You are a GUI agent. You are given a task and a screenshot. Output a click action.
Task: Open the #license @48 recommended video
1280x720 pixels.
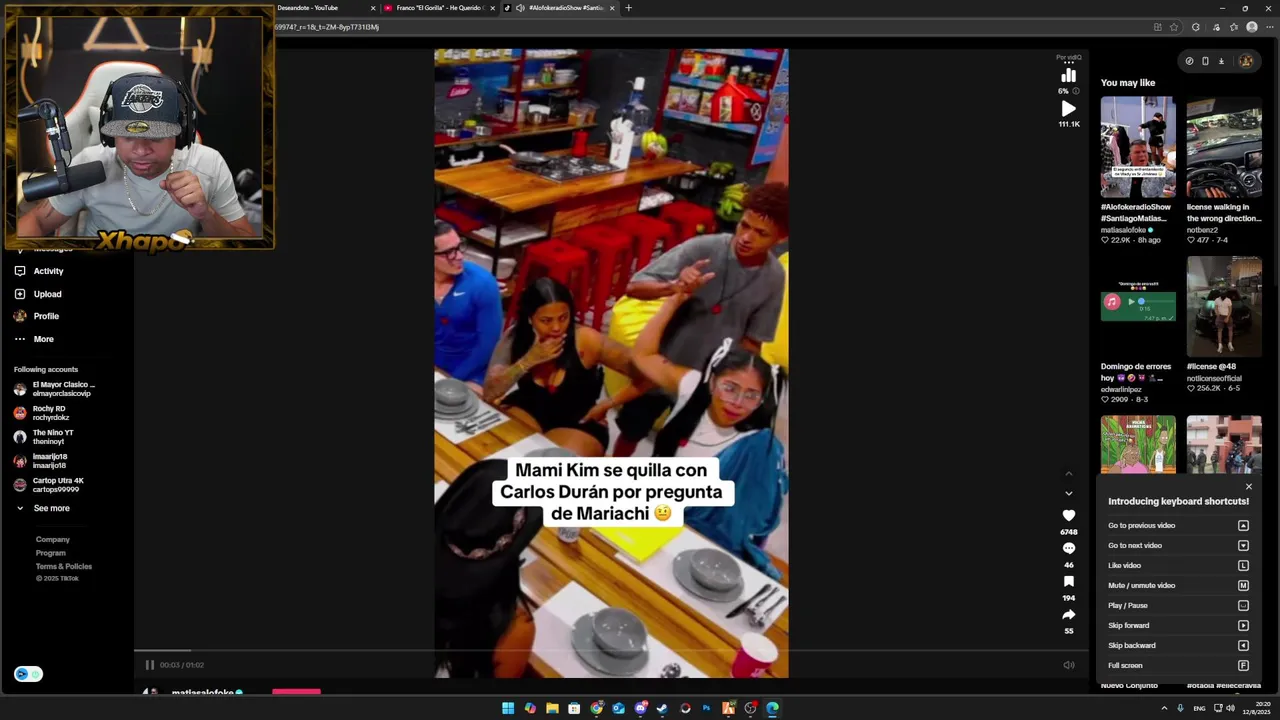pos(1224,306)
